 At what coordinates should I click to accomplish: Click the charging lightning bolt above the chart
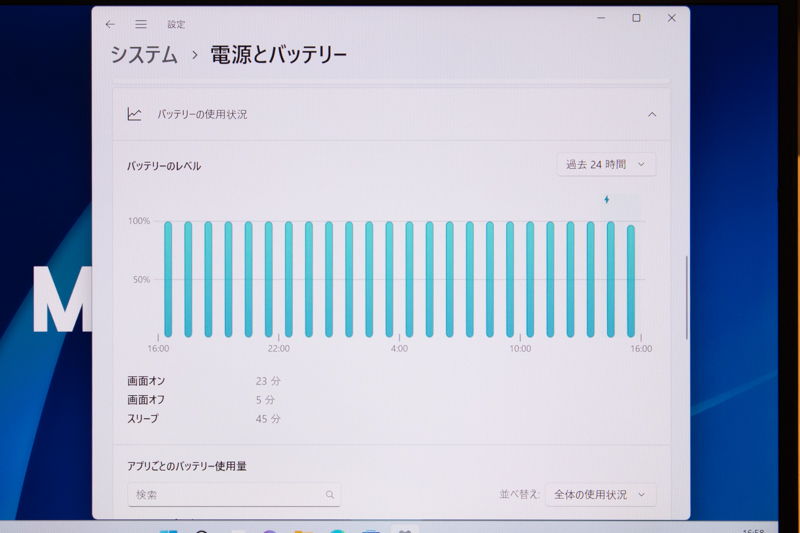click(607, 199)
